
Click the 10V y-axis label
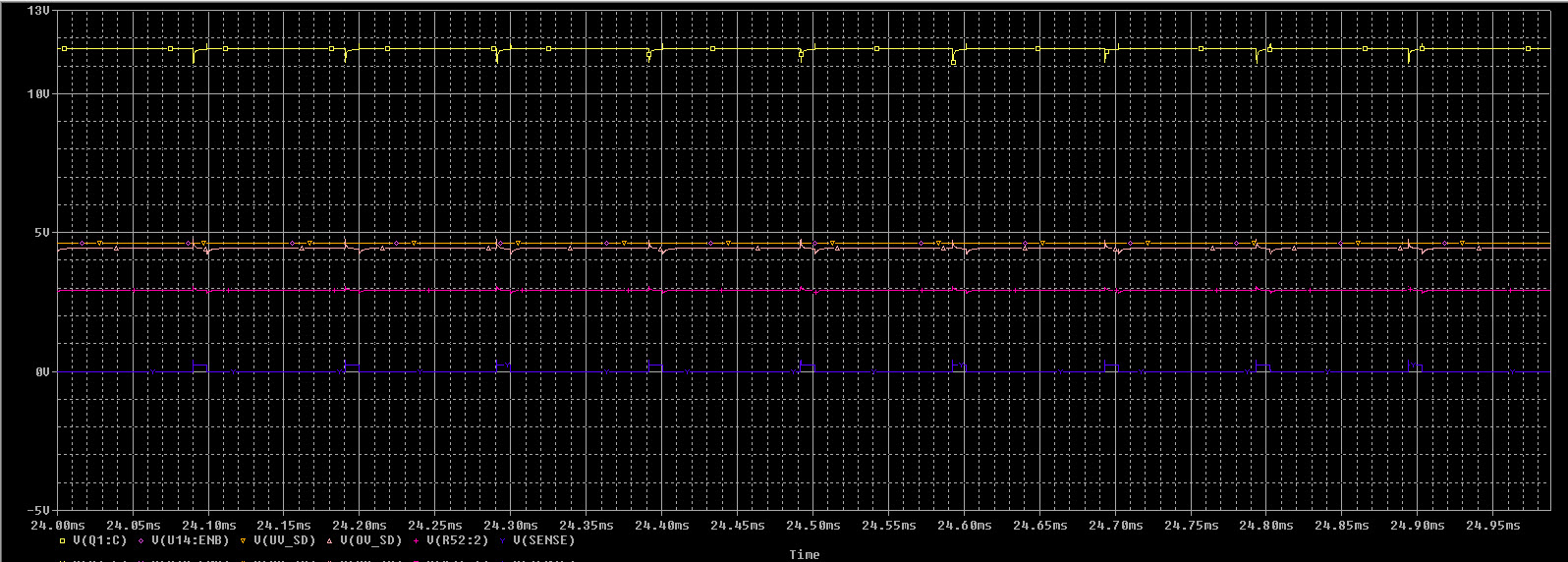coord(38,94)
